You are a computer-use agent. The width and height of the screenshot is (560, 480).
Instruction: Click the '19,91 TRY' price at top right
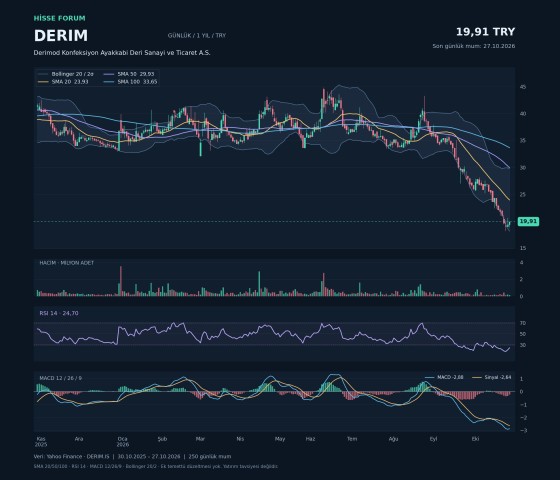tap(485, 32)
